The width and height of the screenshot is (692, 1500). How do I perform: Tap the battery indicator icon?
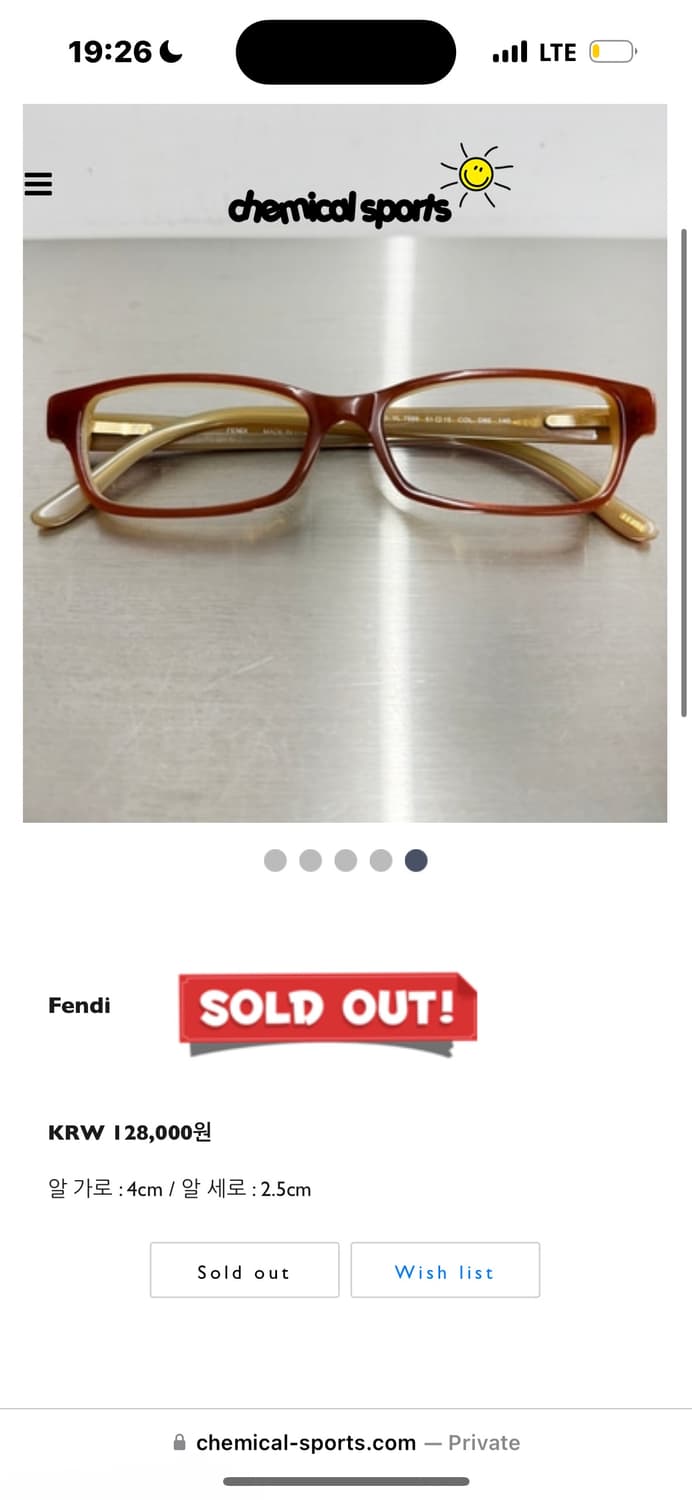[x=613, y=52]
